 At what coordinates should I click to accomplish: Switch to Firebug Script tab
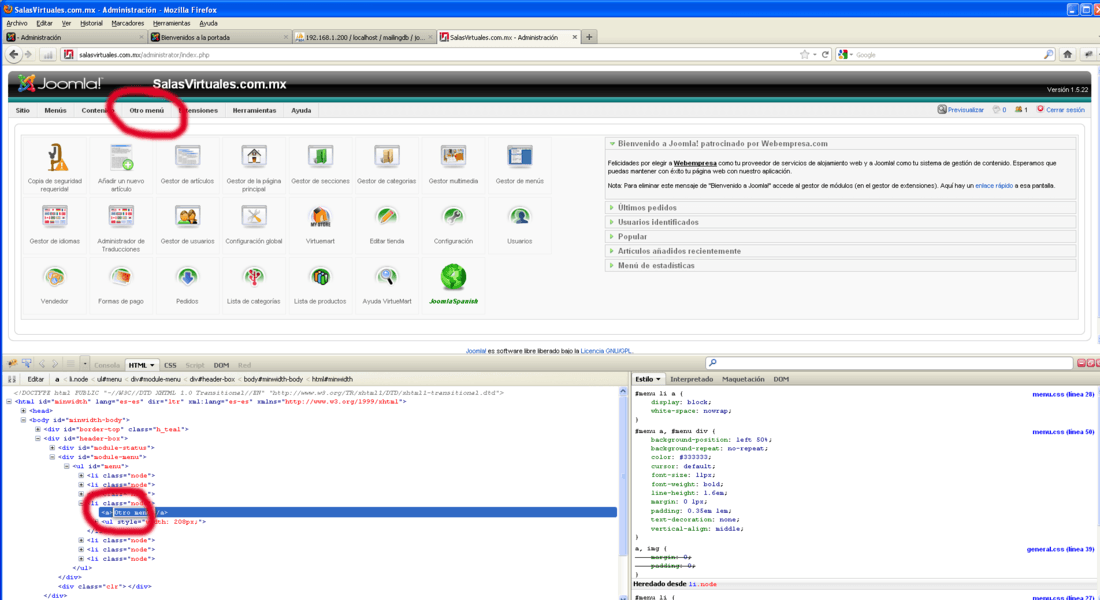(194, 365)
